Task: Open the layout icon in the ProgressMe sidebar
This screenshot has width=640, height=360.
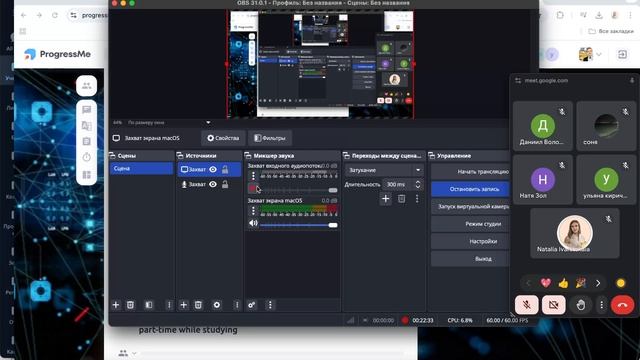Action: pyautogui.click(x=87, y=175)
